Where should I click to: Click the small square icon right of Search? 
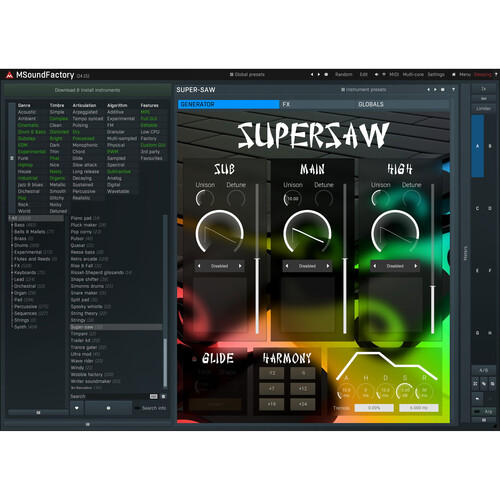(163, 396)
